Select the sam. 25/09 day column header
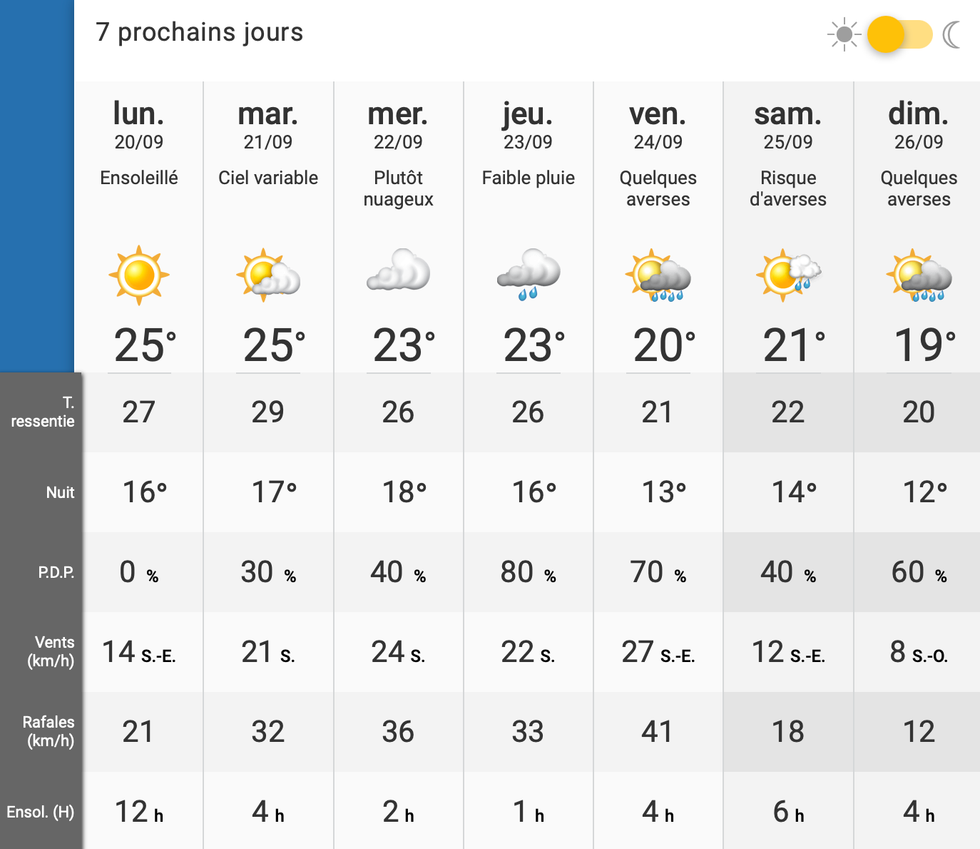Screen dimensions: 980x849 788,125
